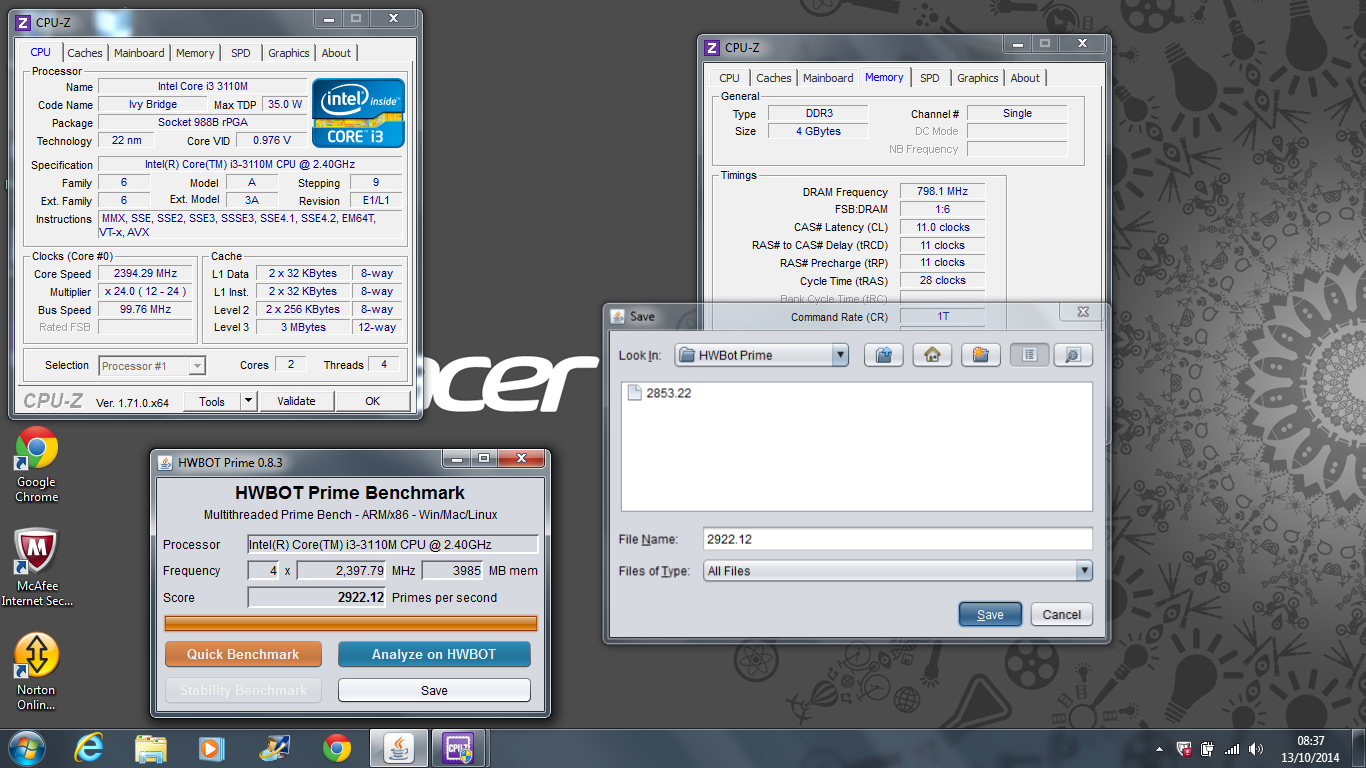Screen dimensions: 1366x768
Task: Click the CPU-Z logo icon in right window title
Action: [712, 47]
